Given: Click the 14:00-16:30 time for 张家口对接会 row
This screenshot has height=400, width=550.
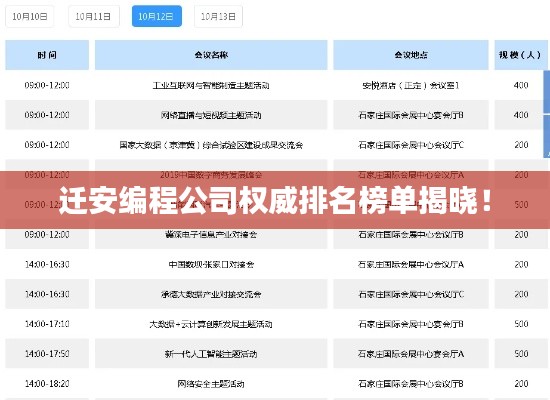Looking at the screenshot, I should click(x=47, y=264).
